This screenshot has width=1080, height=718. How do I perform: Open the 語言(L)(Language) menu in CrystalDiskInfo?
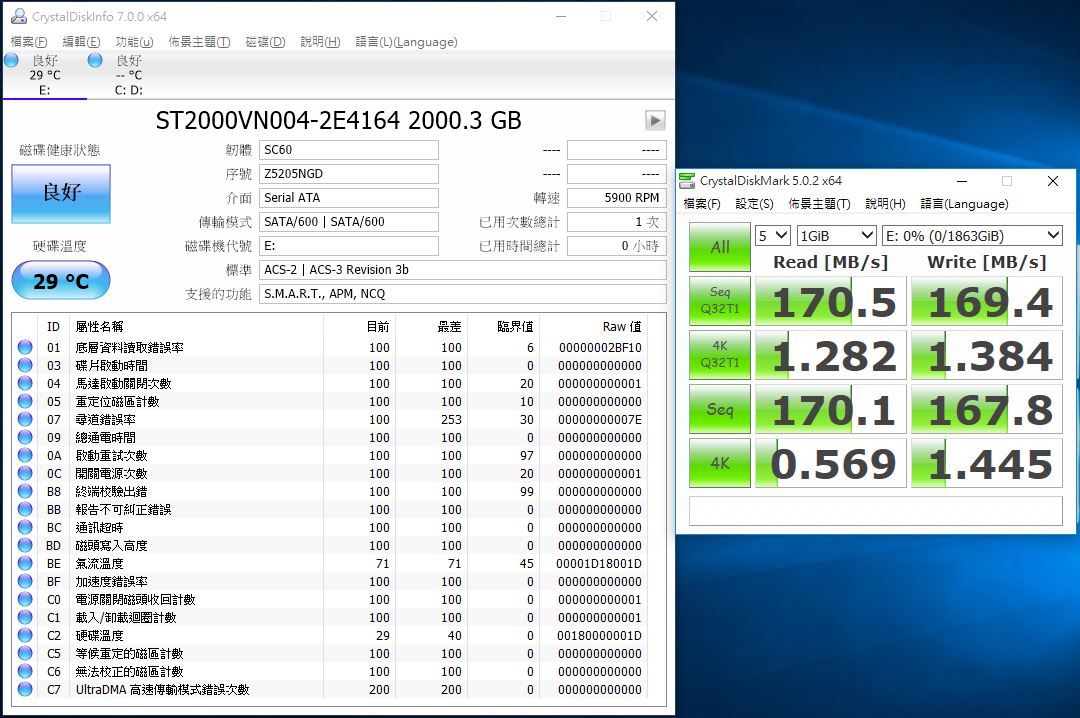(406, 42)
